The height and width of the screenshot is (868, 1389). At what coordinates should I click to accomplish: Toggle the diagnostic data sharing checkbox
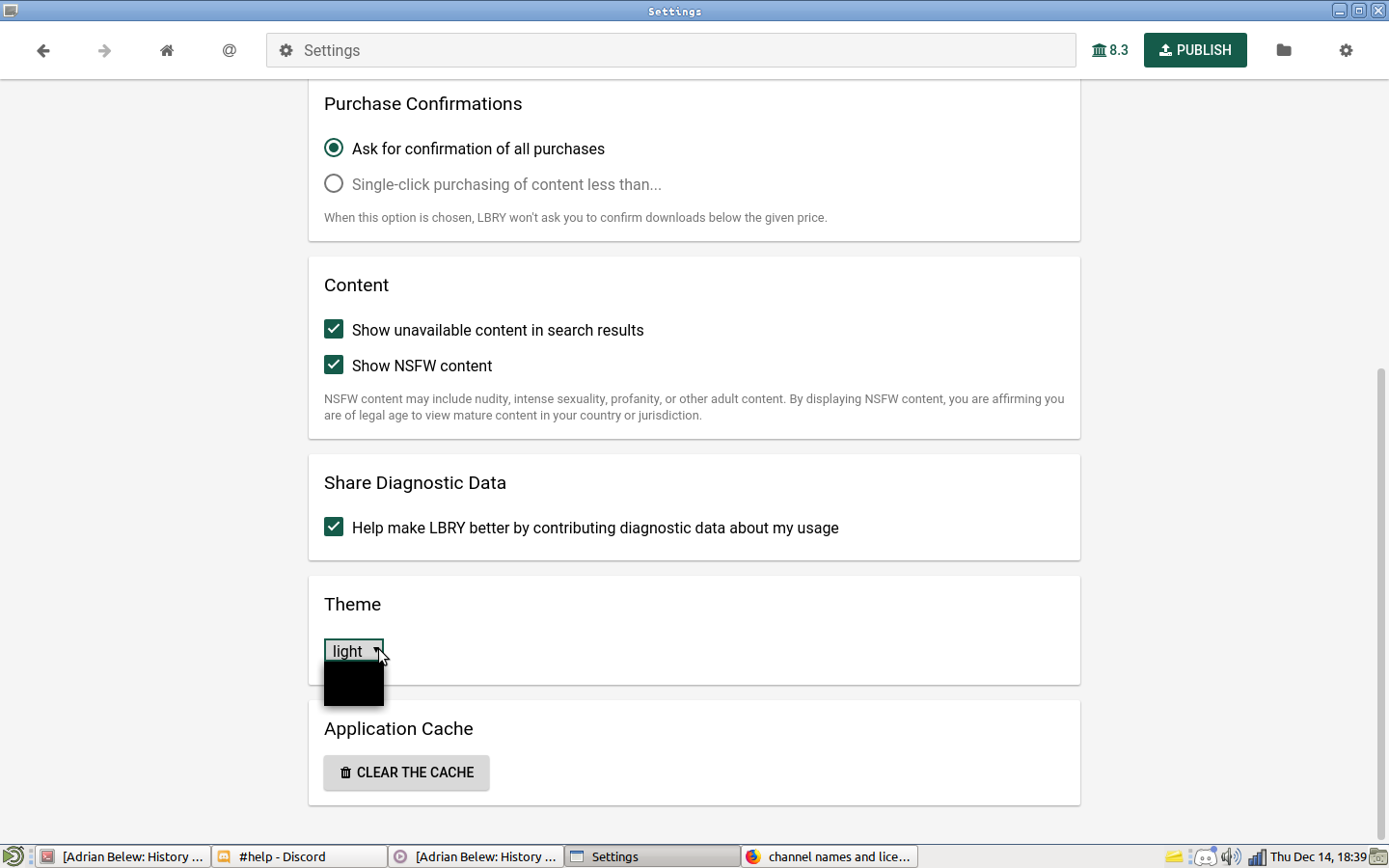pyautogui.click(x=334, y=527)
